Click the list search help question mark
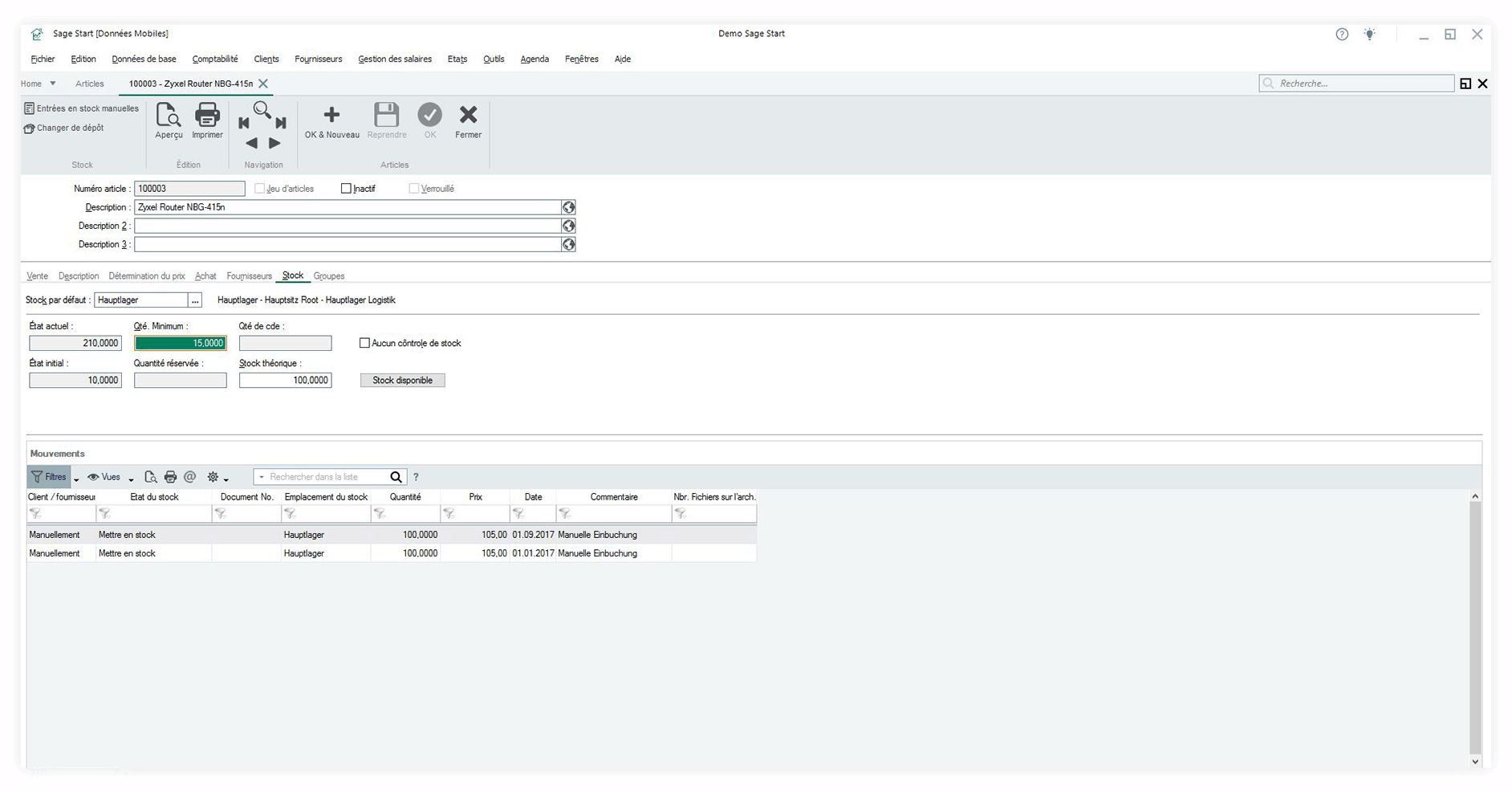Viewport: 1512px width, 791px height. (416, 477)
